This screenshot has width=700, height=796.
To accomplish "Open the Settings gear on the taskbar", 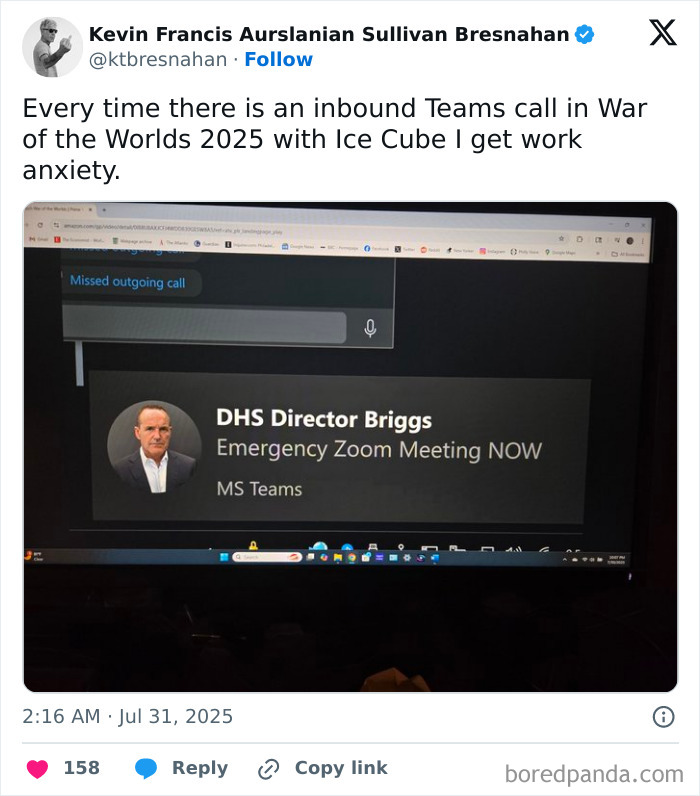I will (407, 557).
